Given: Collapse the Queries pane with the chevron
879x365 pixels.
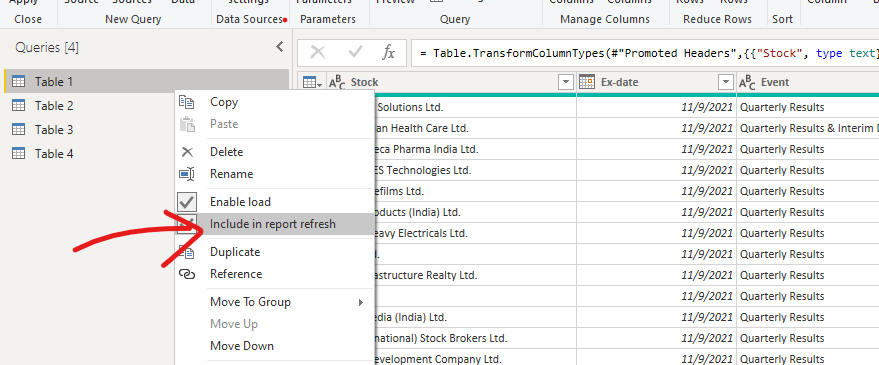Looking at the screenshot, I should tap(280, 47).
